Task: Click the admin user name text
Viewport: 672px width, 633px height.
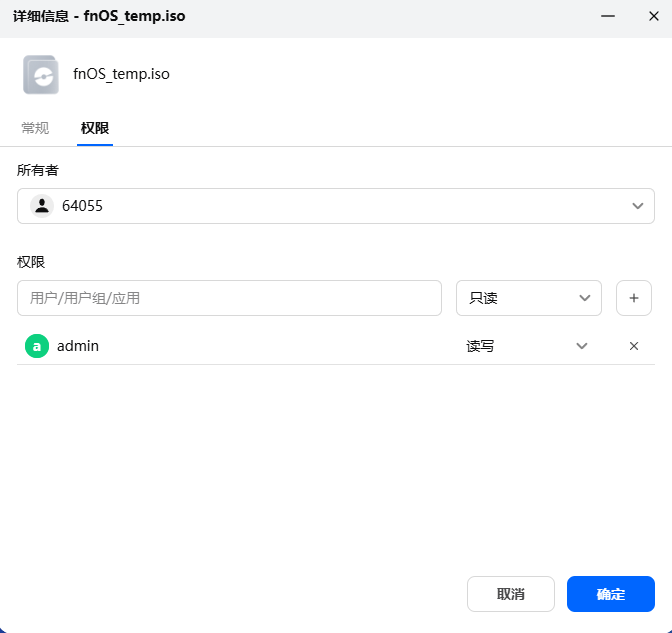Action: tap(78, 346)
